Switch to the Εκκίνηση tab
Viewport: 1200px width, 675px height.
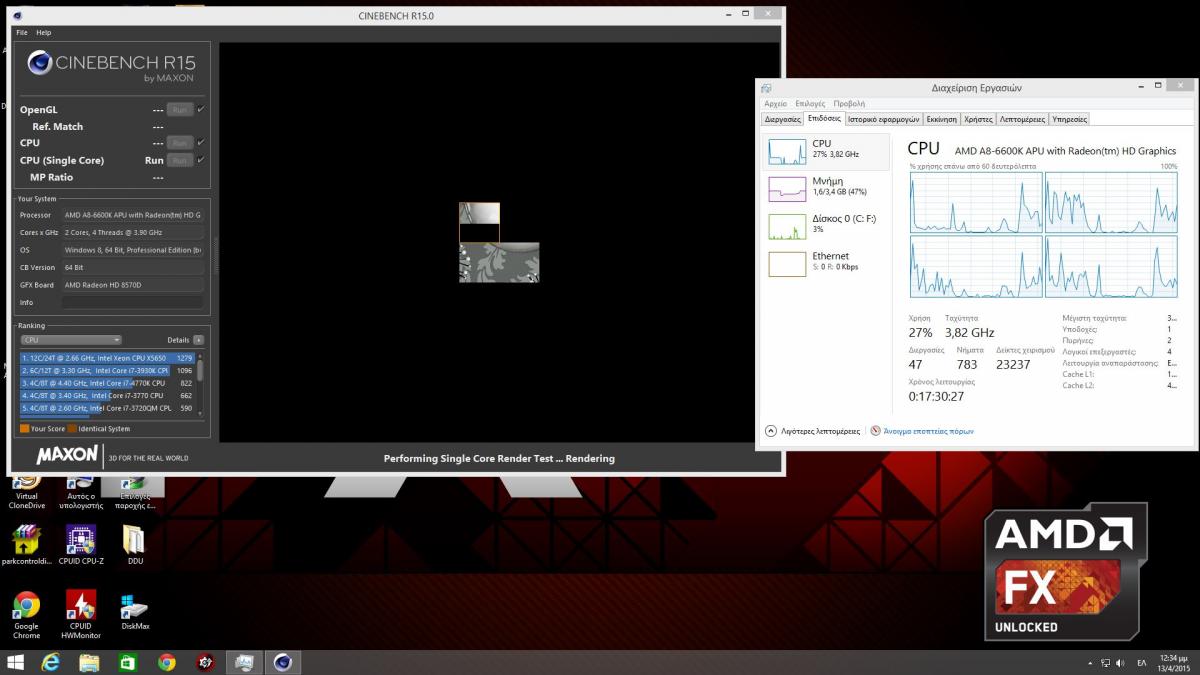(x=942, y=119)
